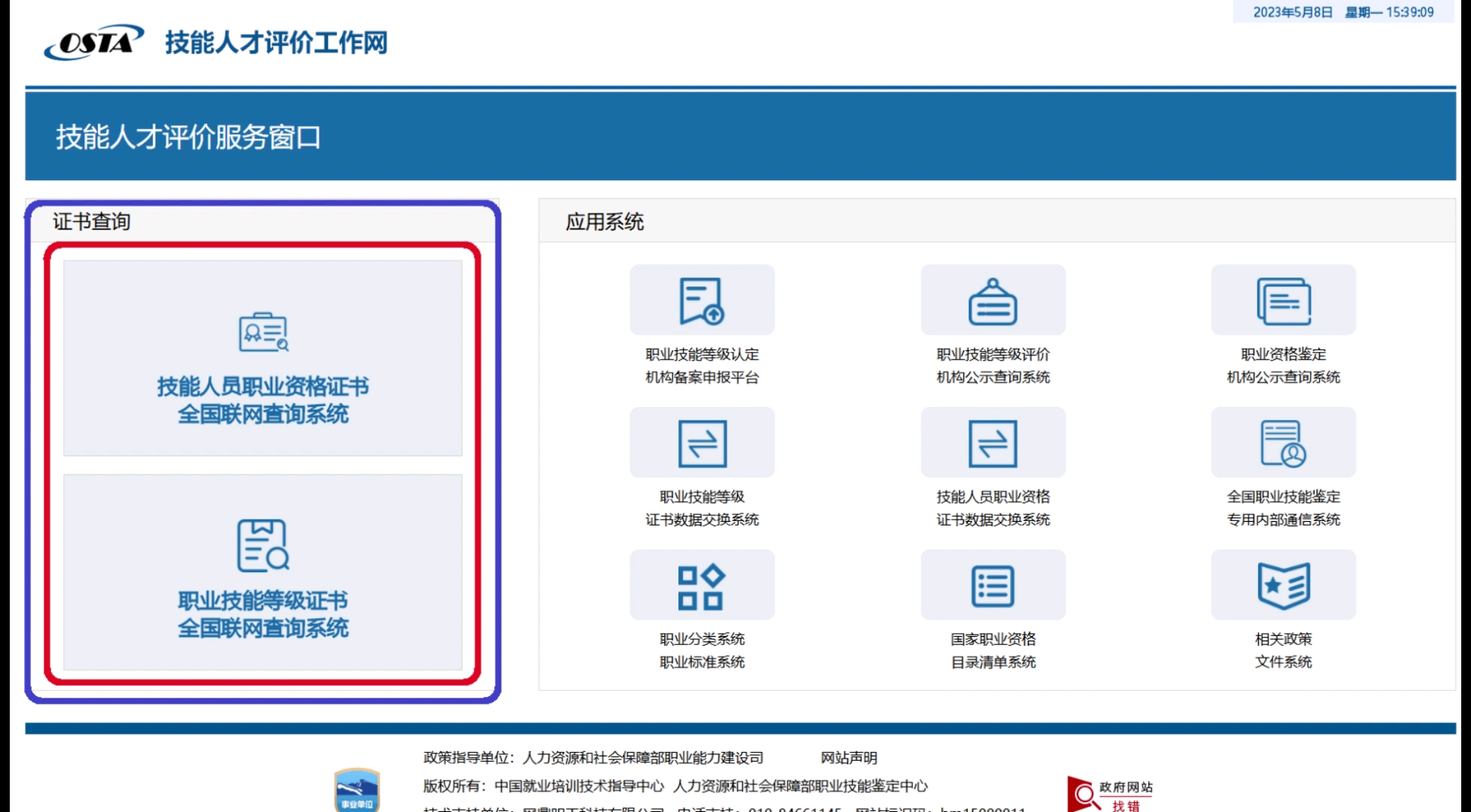The width and height of the screenshot is (1471, 812).
Task: Click 相关政策文件系统 book icon
Action: pyautogui.click(x=1283, y=585)
